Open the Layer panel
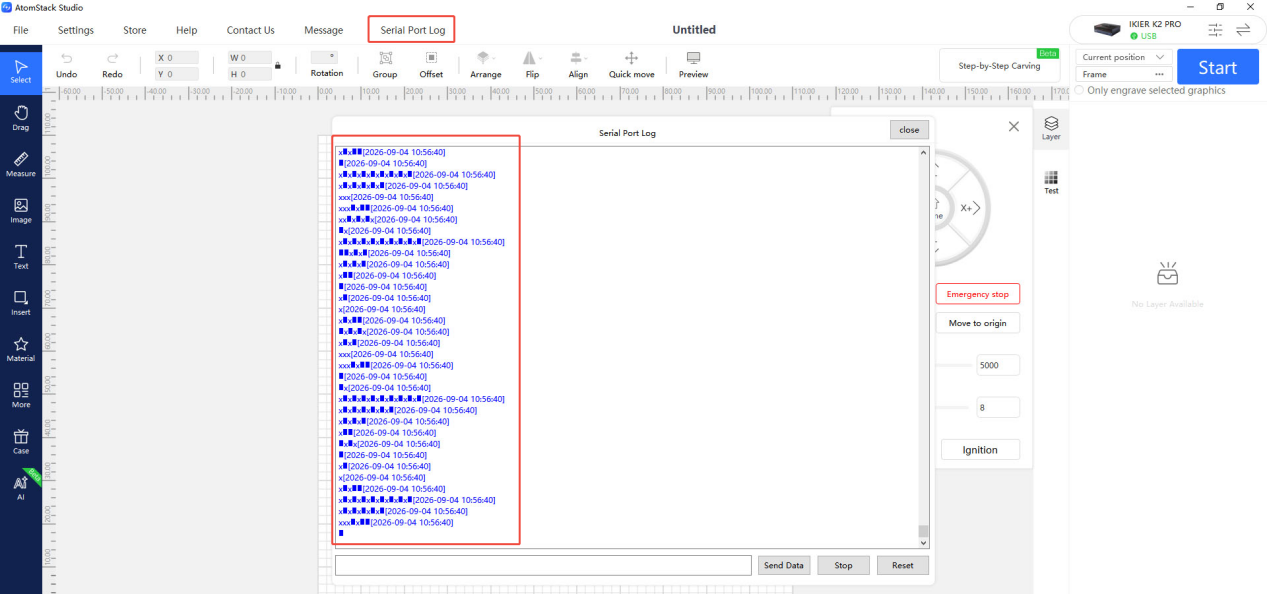The width and height of the screenshot is (1267, 594). coord(1051,128)
